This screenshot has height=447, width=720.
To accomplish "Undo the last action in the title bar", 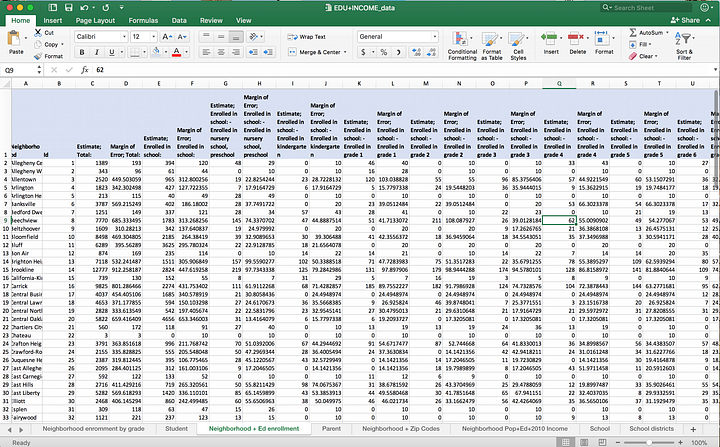I will click(x=84, y=8).
